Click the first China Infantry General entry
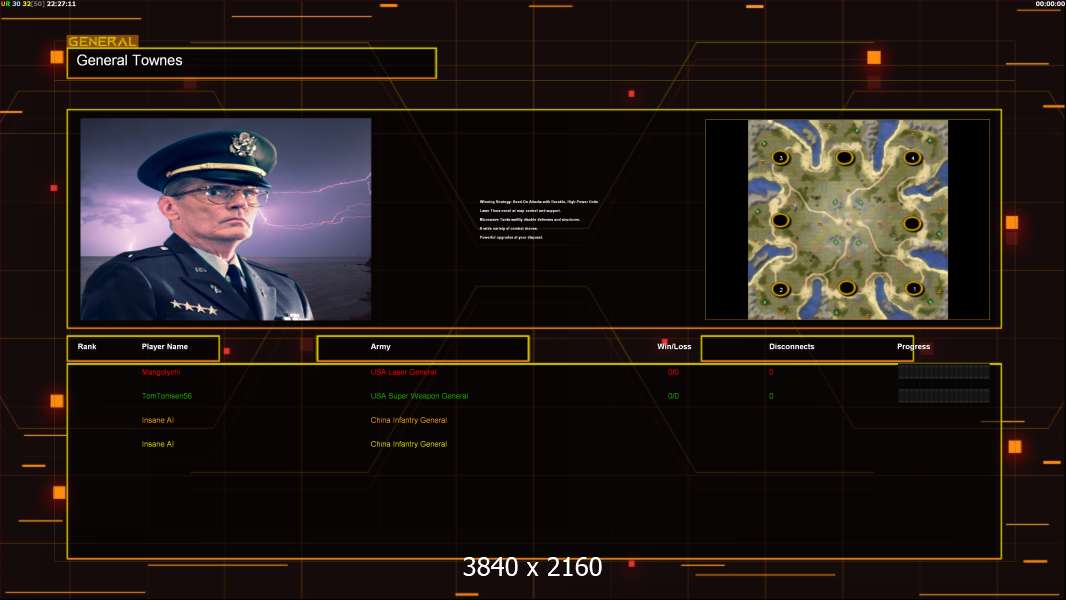 tap(409, 420)
